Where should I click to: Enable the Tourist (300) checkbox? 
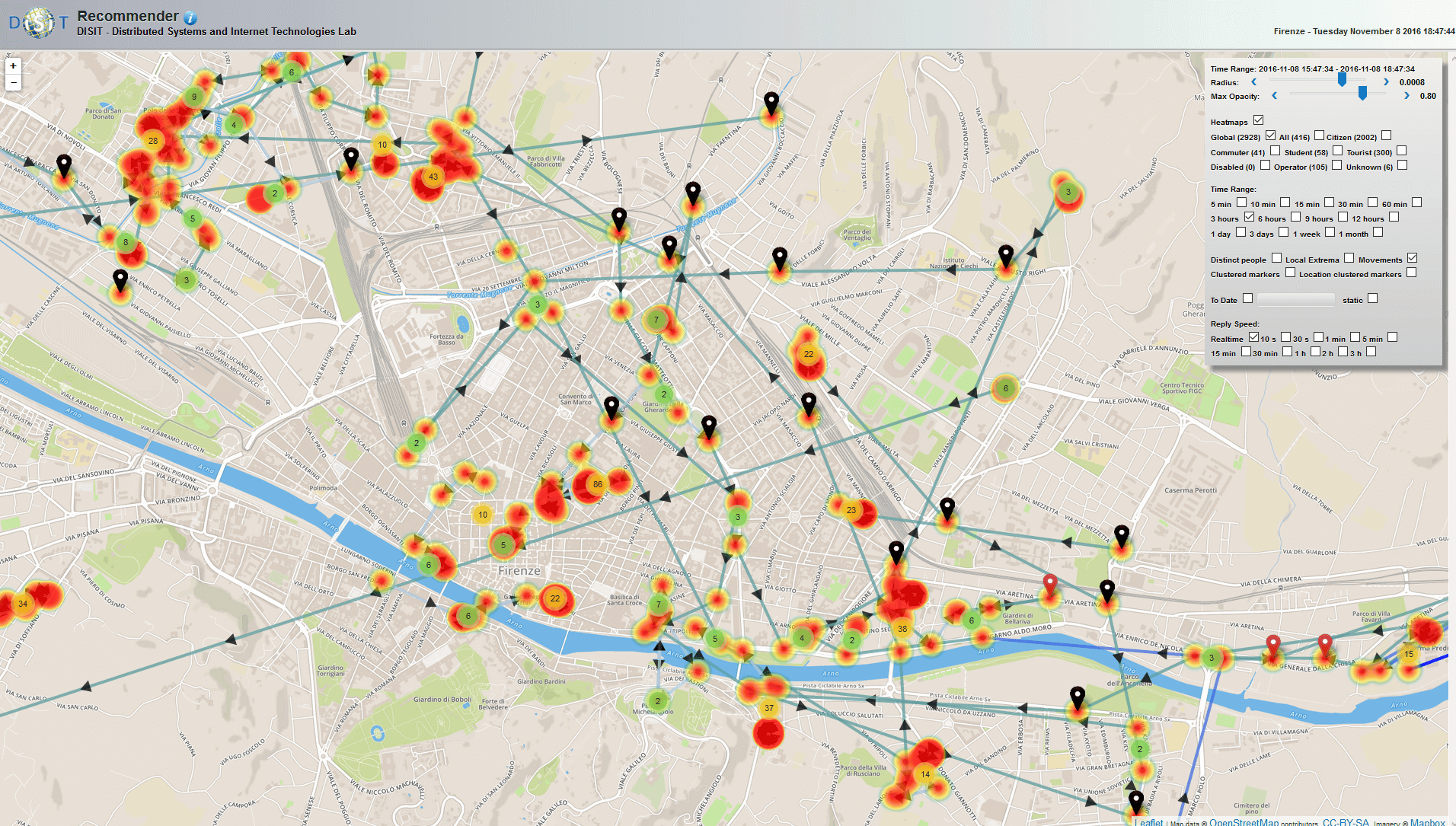1400,151
